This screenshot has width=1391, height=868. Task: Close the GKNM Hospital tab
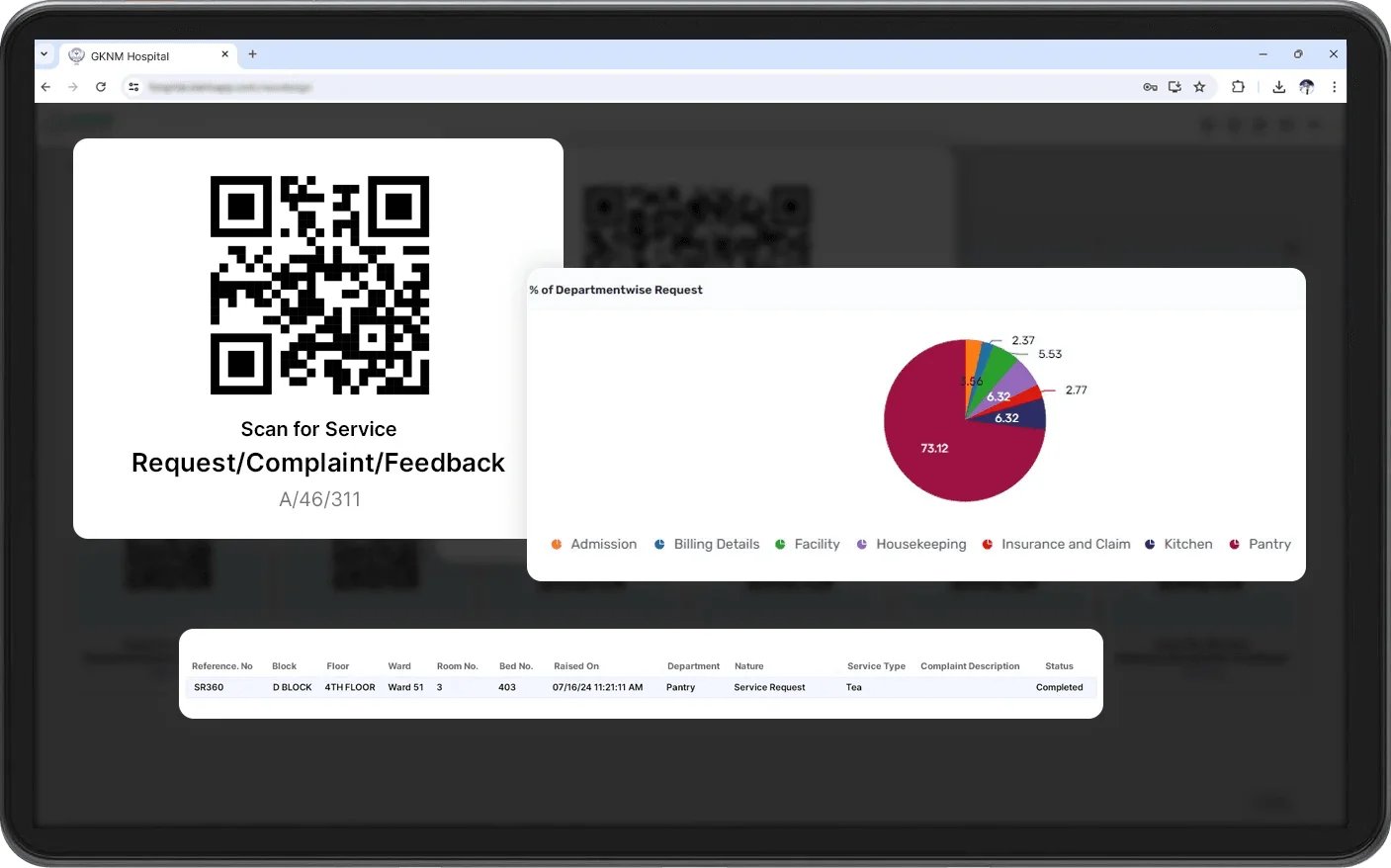tap(225, 54)
